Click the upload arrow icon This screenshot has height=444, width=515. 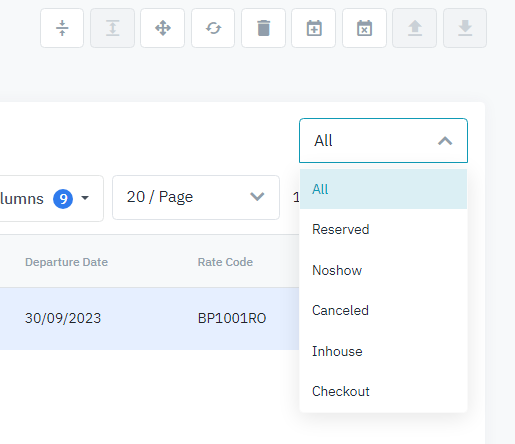click(415, 28)
